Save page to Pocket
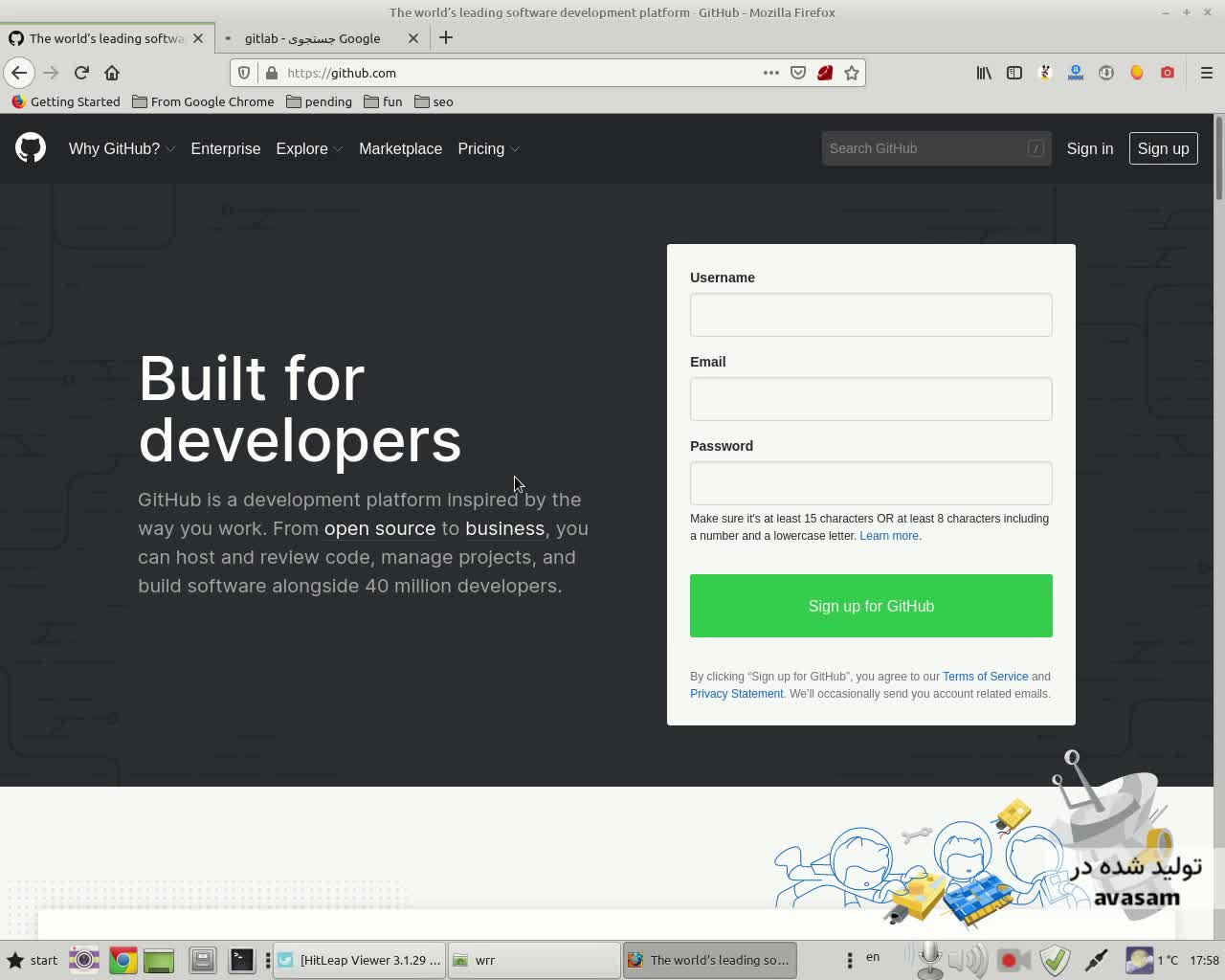The height and width of the screenshot is (980, 1225). tap(798, 73)
